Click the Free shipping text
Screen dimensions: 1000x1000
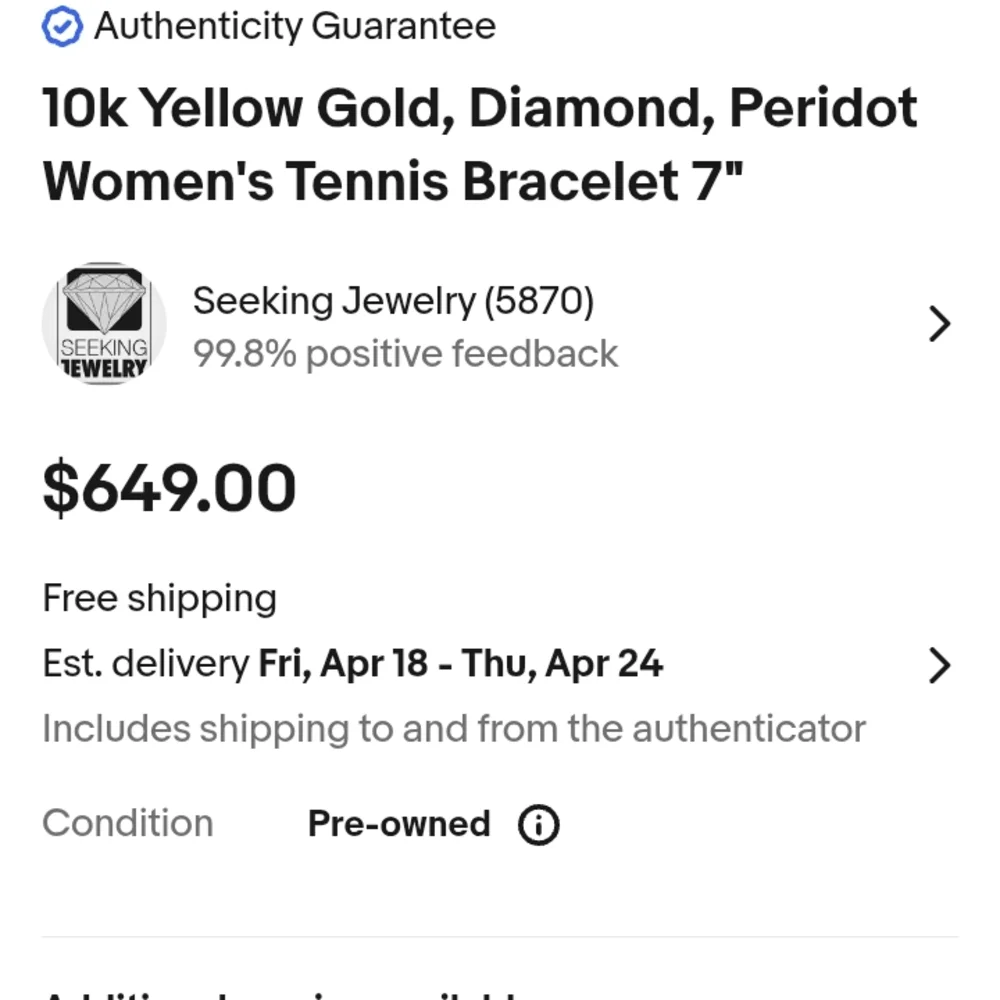159,598
